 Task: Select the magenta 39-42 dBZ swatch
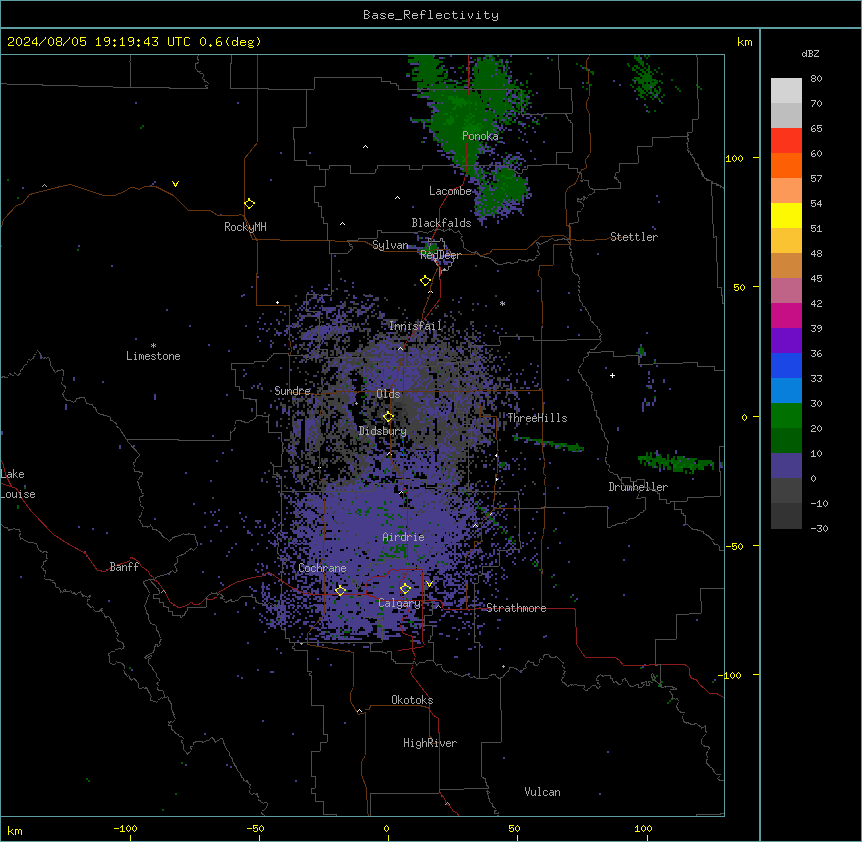786,315
